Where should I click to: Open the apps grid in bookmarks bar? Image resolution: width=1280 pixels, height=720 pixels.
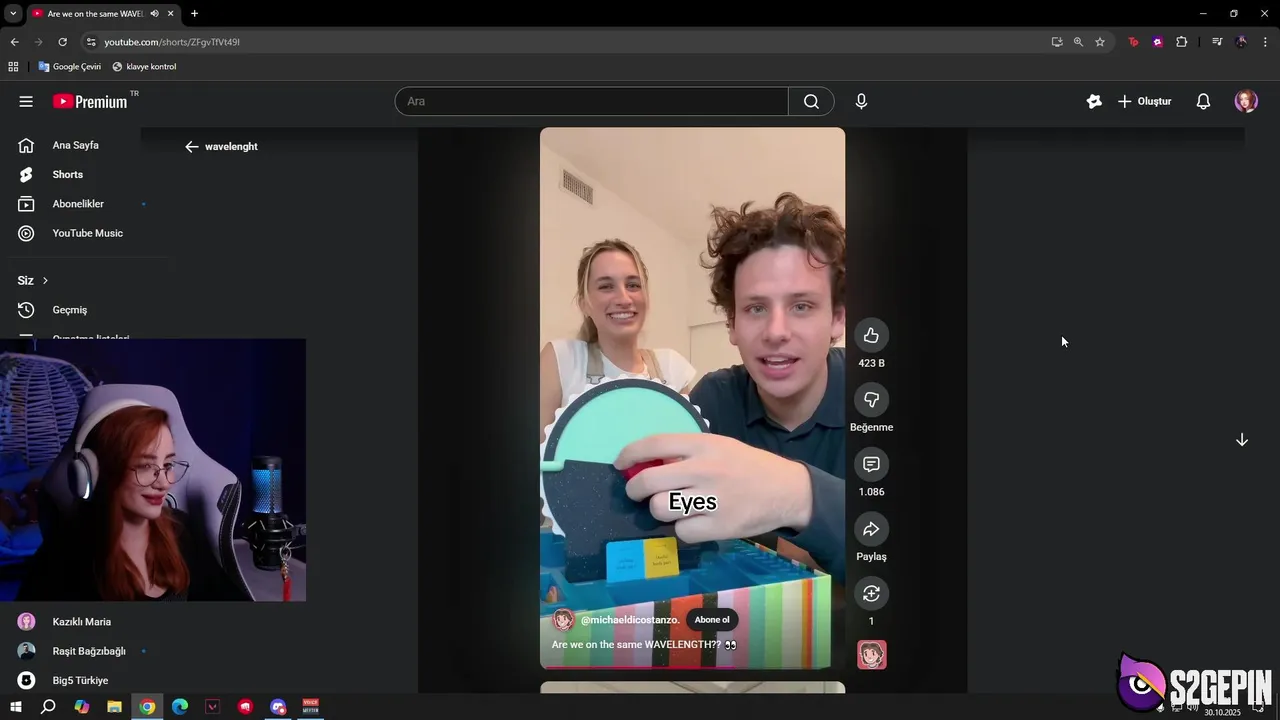(13, 67)
